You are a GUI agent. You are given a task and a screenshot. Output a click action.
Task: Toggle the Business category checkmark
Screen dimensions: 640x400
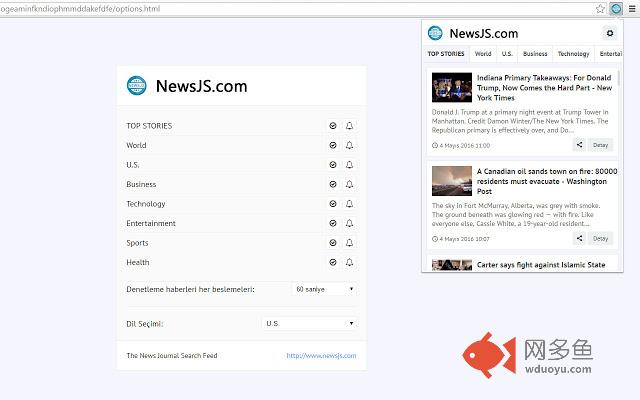pos(333,184)
